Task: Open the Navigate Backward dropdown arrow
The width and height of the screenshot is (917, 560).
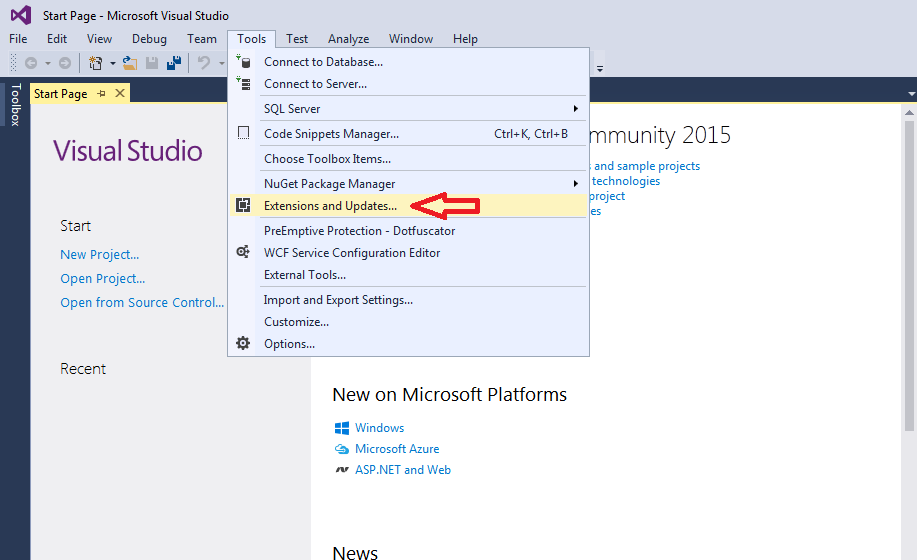Action: pyautogui.click(x=48, y=63)
